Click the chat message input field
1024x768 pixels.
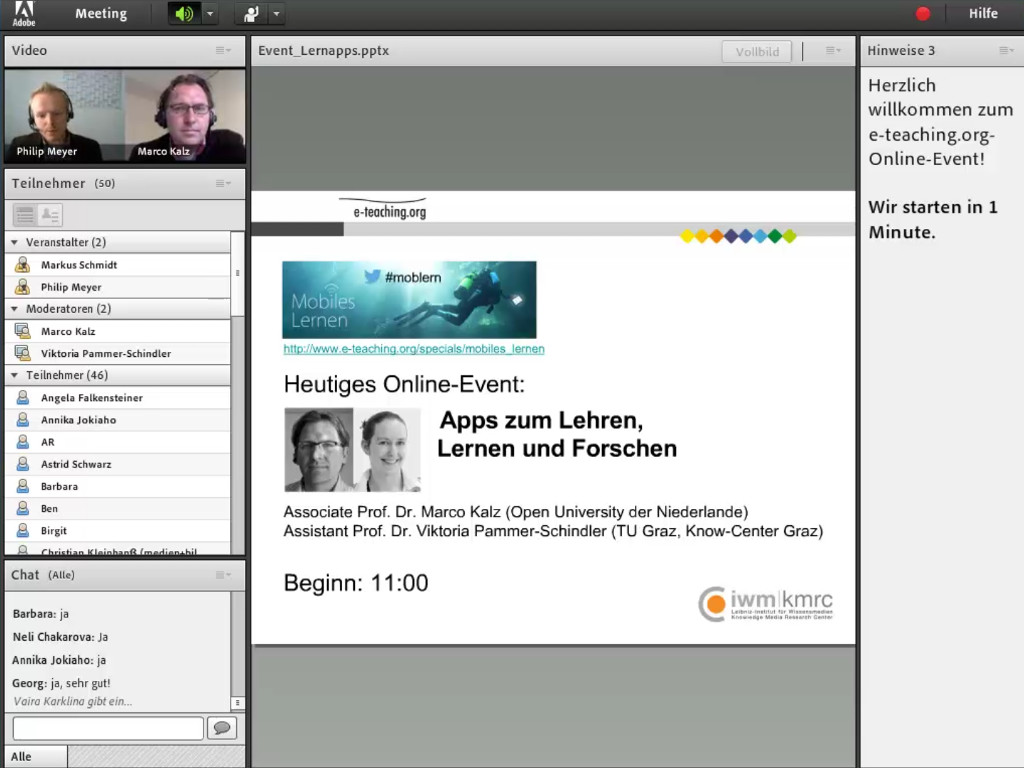pyautogui.click(x=108, y=728)
